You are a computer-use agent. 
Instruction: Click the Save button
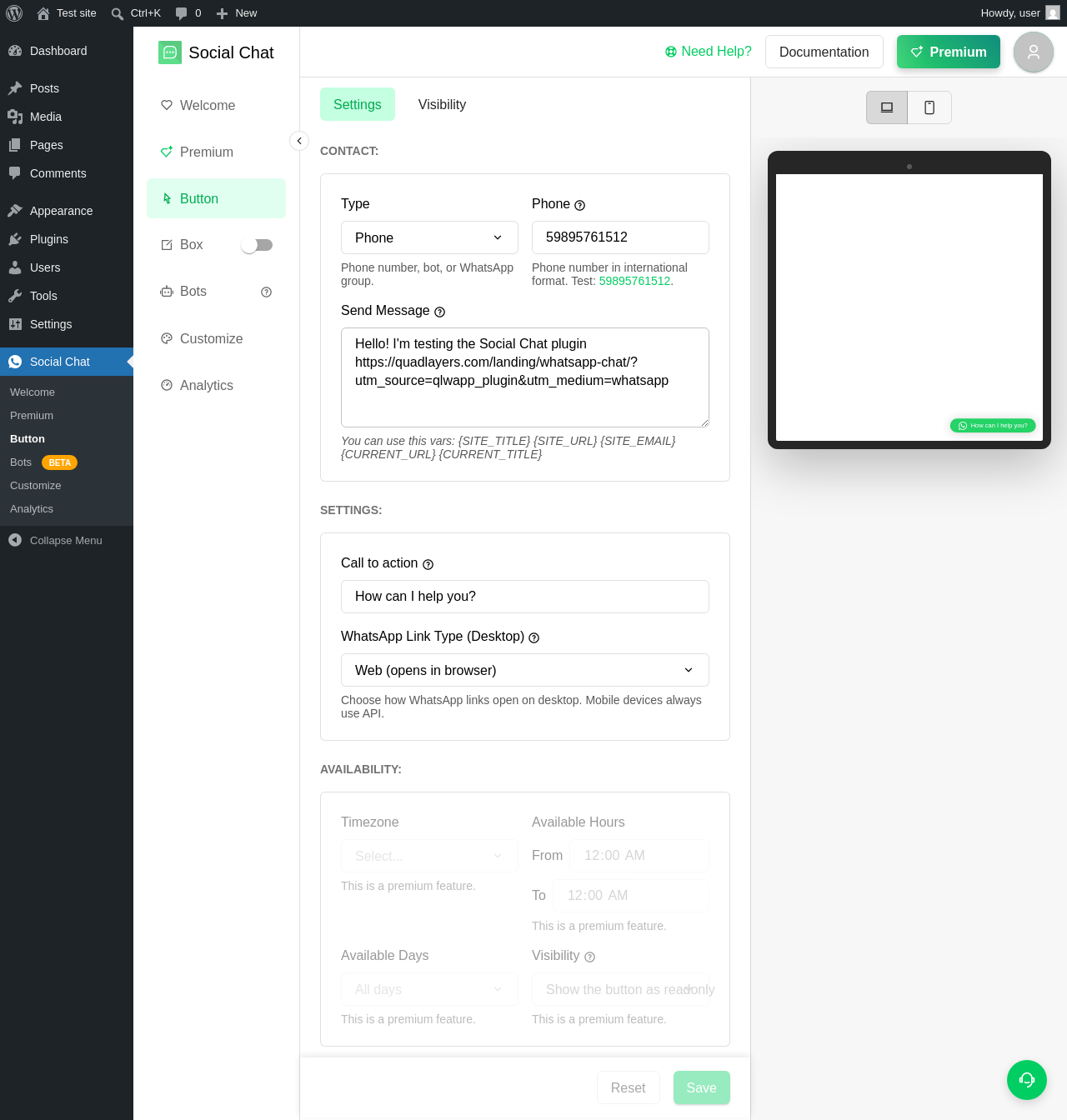tap(702, 1087)
